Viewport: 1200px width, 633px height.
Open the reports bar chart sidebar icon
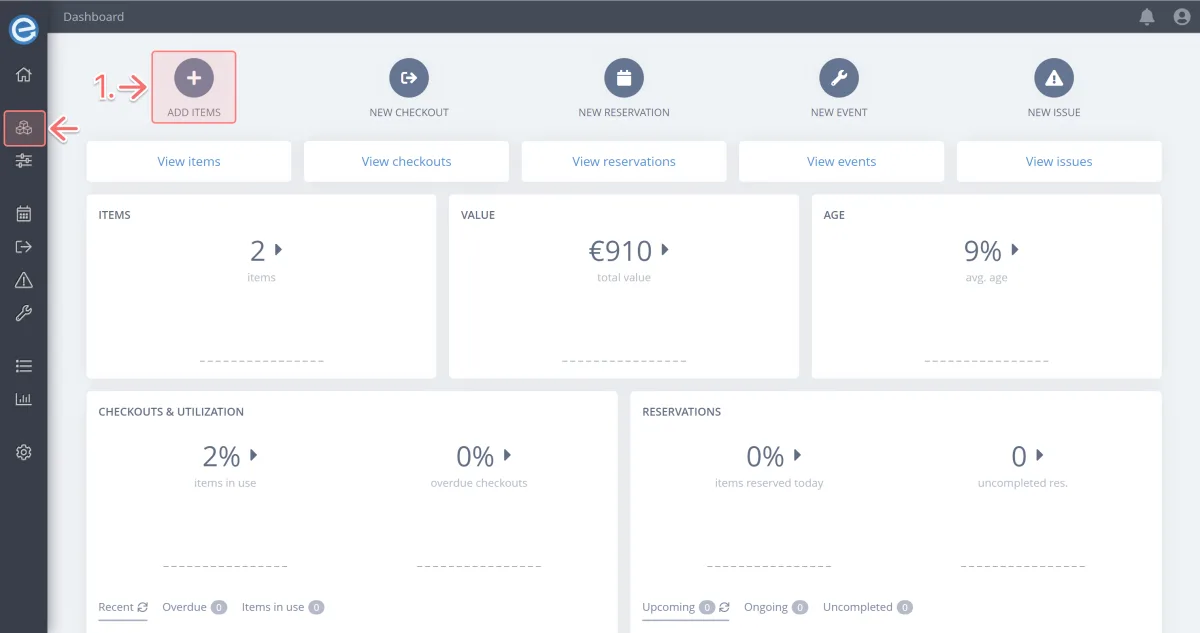pos(24,399)
